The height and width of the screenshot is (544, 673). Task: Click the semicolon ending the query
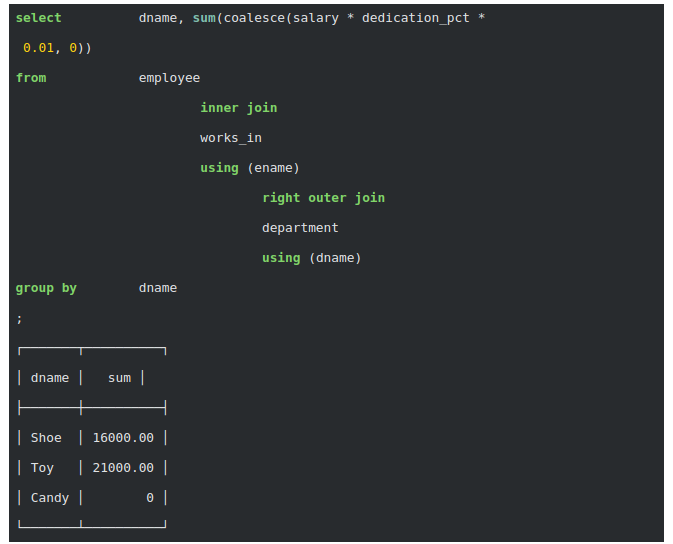pyautogui.click(x=19, y=318)
